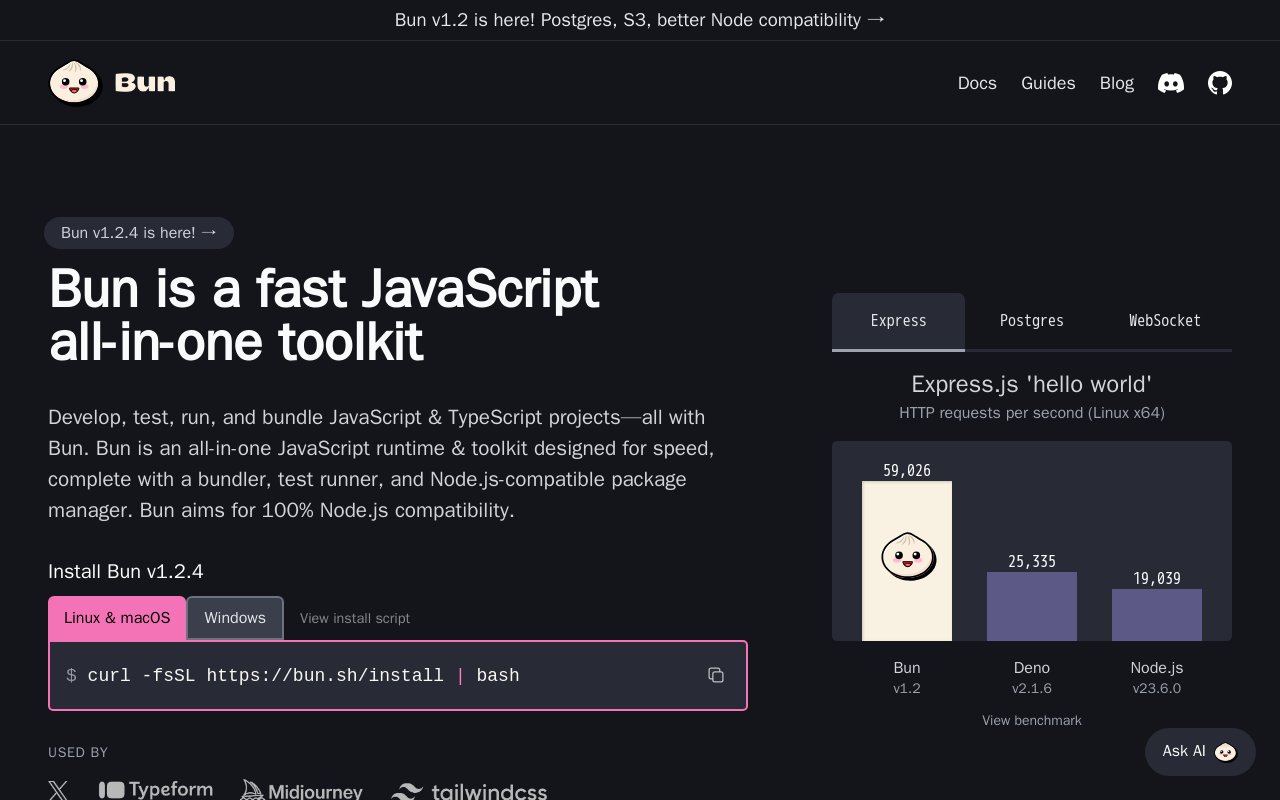Click the main headline 'Bun is a fast JavaScript'
Image resolution: width=1280 pixels, height=800 pixels.
tap(324, 289)
